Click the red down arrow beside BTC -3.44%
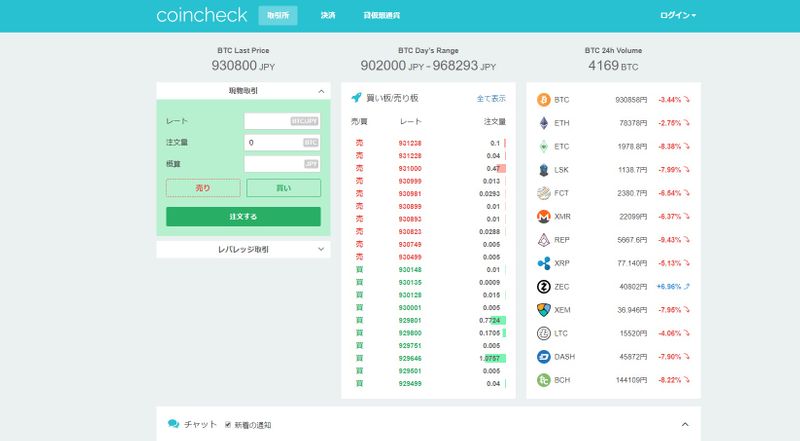 coord(687,100)
